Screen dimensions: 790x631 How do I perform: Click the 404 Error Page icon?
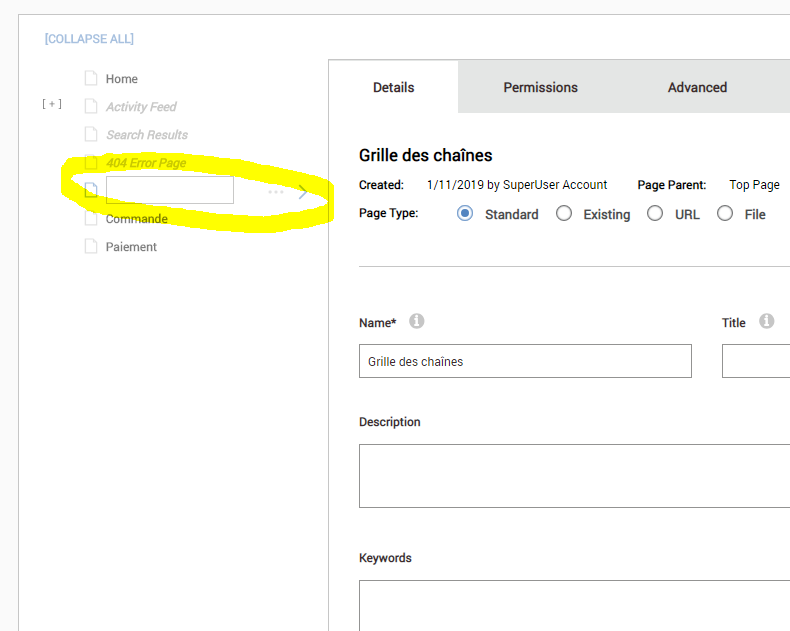91,162
